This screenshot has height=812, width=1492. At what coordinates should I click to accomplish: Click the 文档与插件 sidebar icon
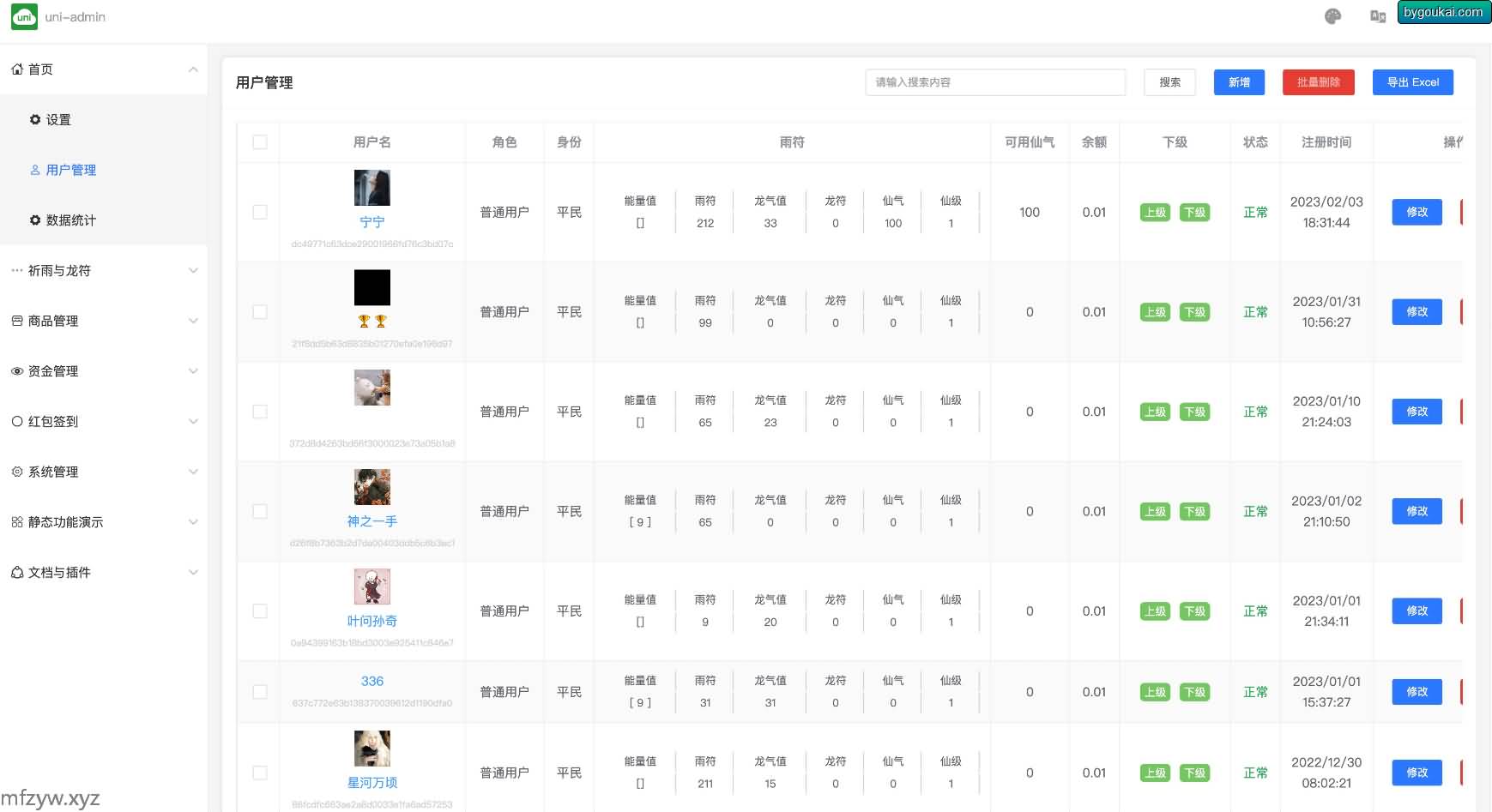click(17, 573)
